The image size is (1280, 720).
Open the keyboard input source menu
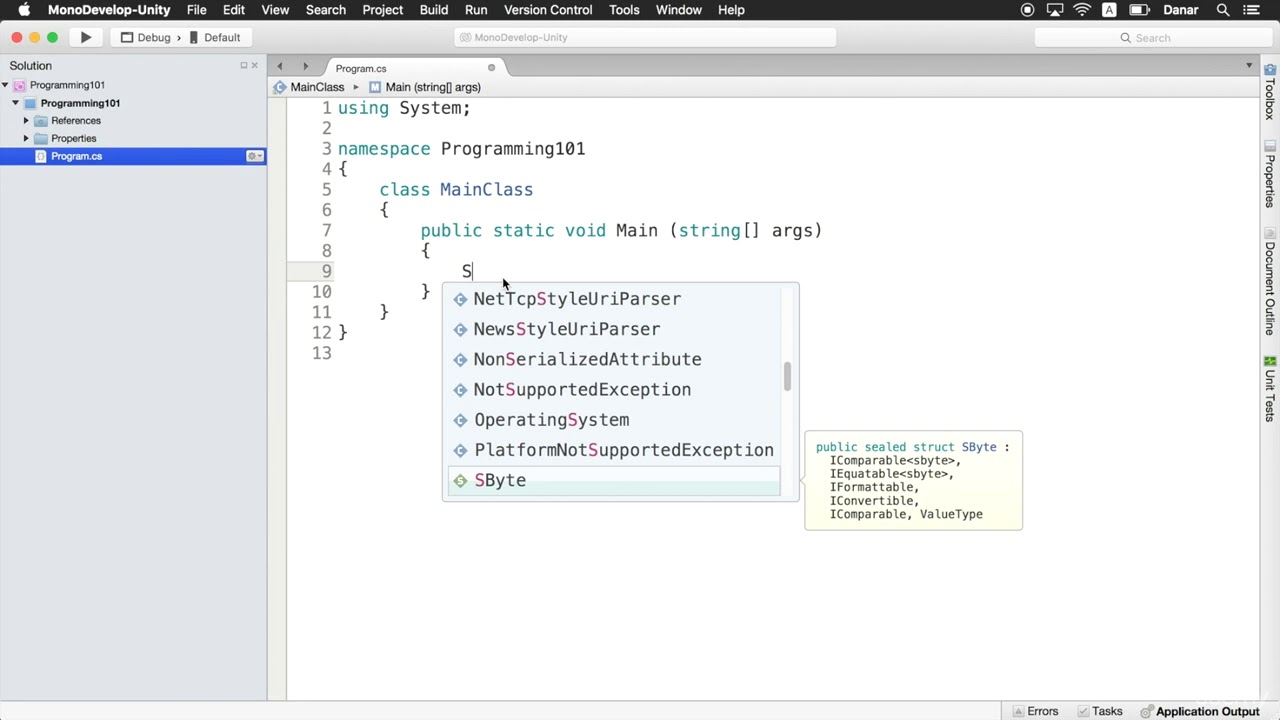(1109, 10)
